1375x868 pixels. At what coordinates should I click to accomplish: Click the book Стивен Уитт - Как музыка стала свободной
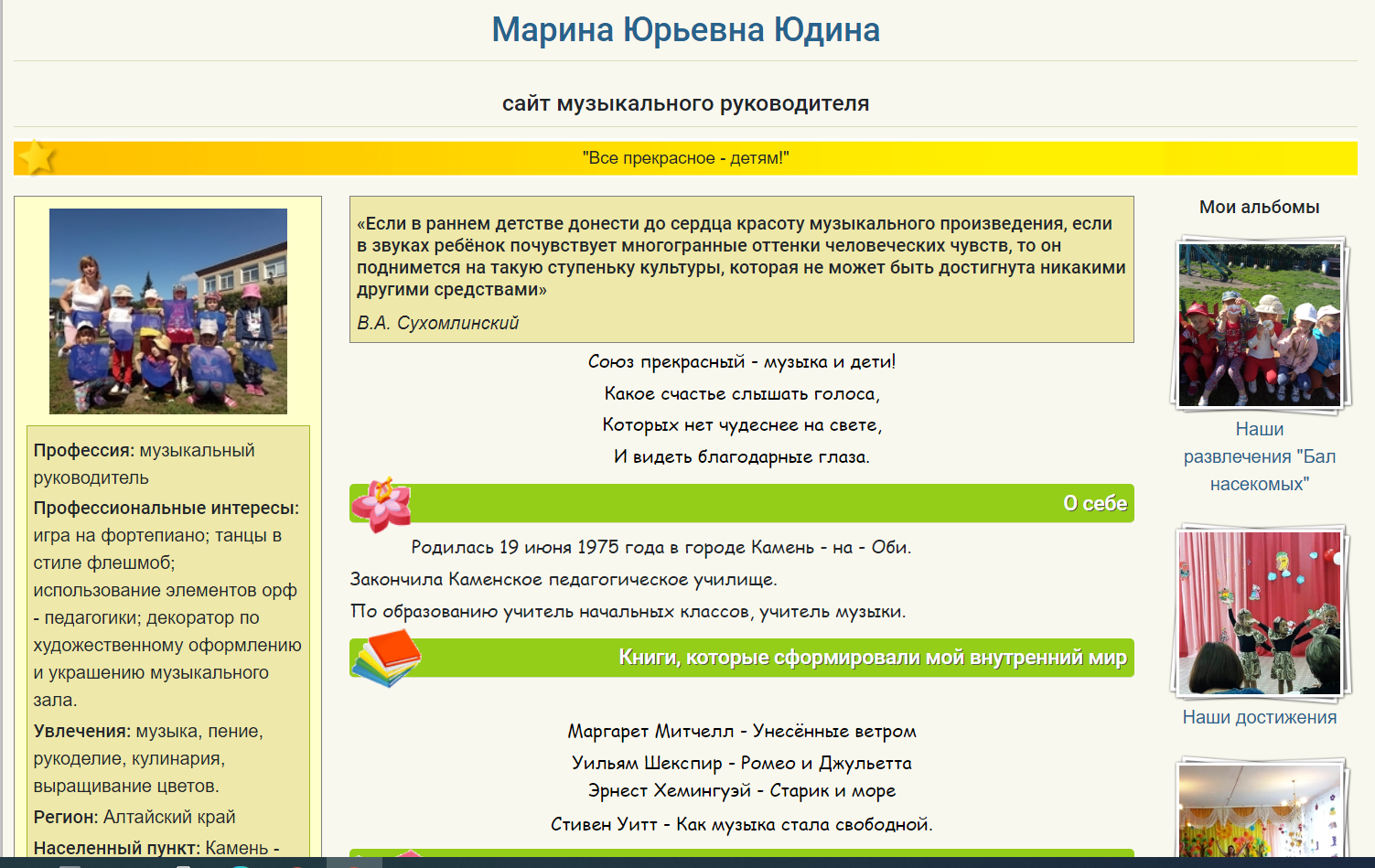tap(742, 824)
